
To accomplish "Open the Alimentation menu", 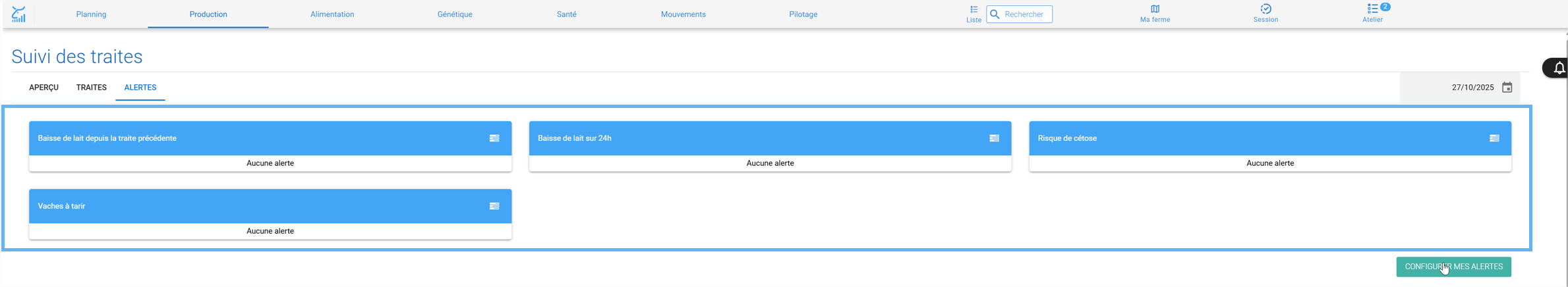I will pos(332,14).
